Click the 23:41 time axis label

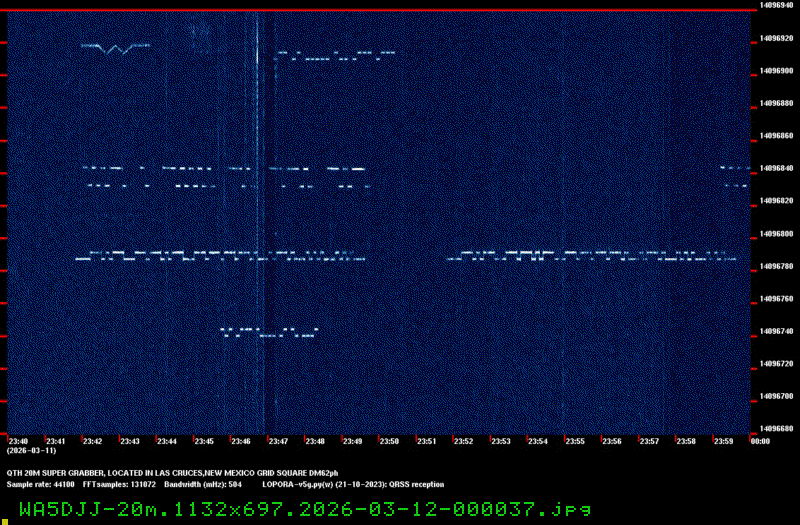(56, 441)
